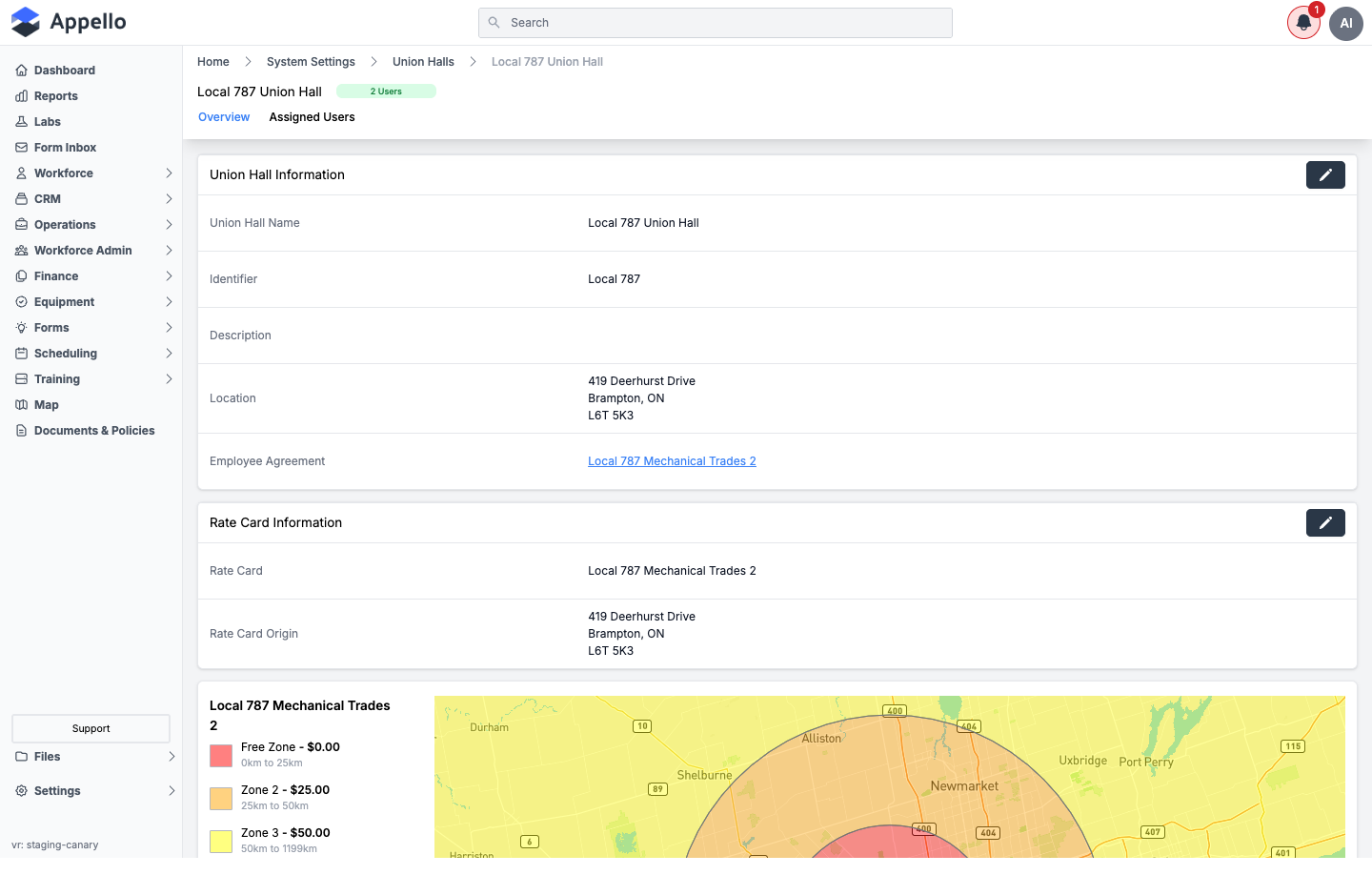1372x875 pixels.
Task: Switch to the Assigned Users tab
Action: click(x=312, y=117)
